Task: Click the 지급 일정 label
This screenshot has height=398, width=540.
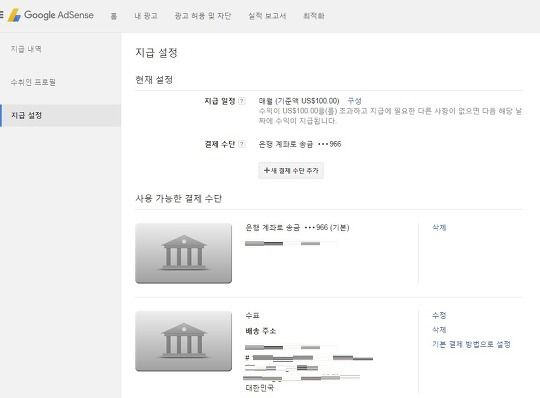Action: [x=220, y=101]
